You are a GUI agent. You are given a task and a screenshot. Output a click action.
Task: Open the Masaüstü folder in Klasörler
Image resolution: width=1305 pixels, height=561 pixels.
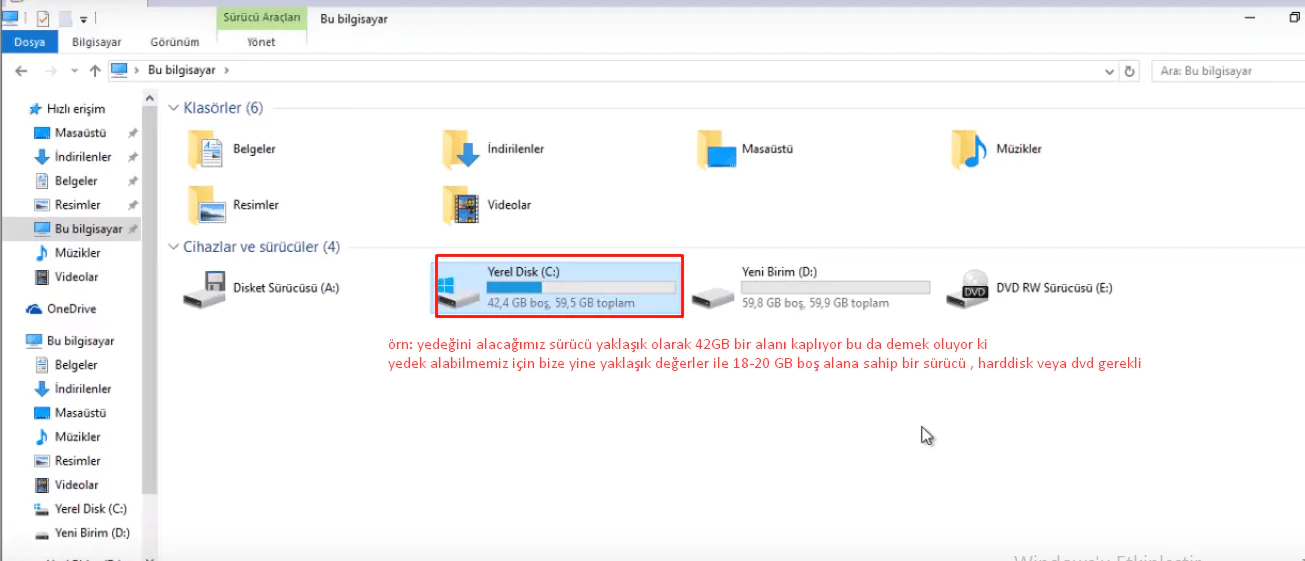point(745,149)
